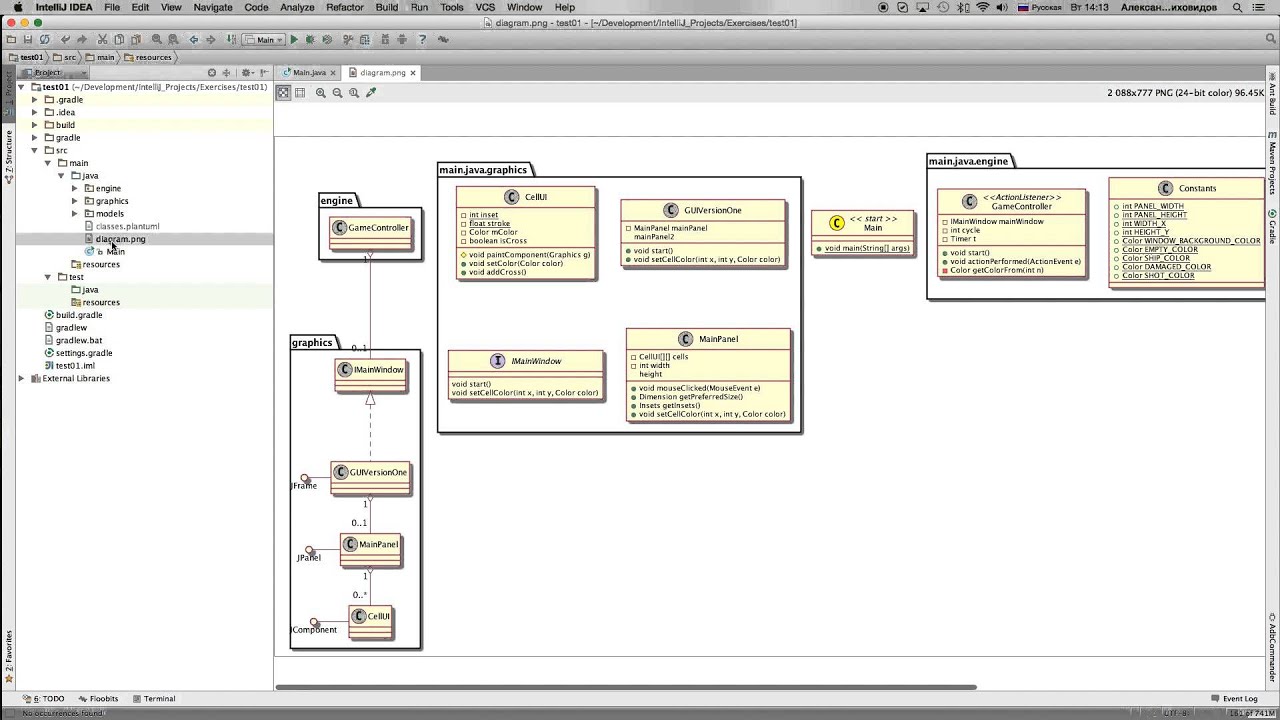Start debugging with the bug icon

(x=310, y=40)
